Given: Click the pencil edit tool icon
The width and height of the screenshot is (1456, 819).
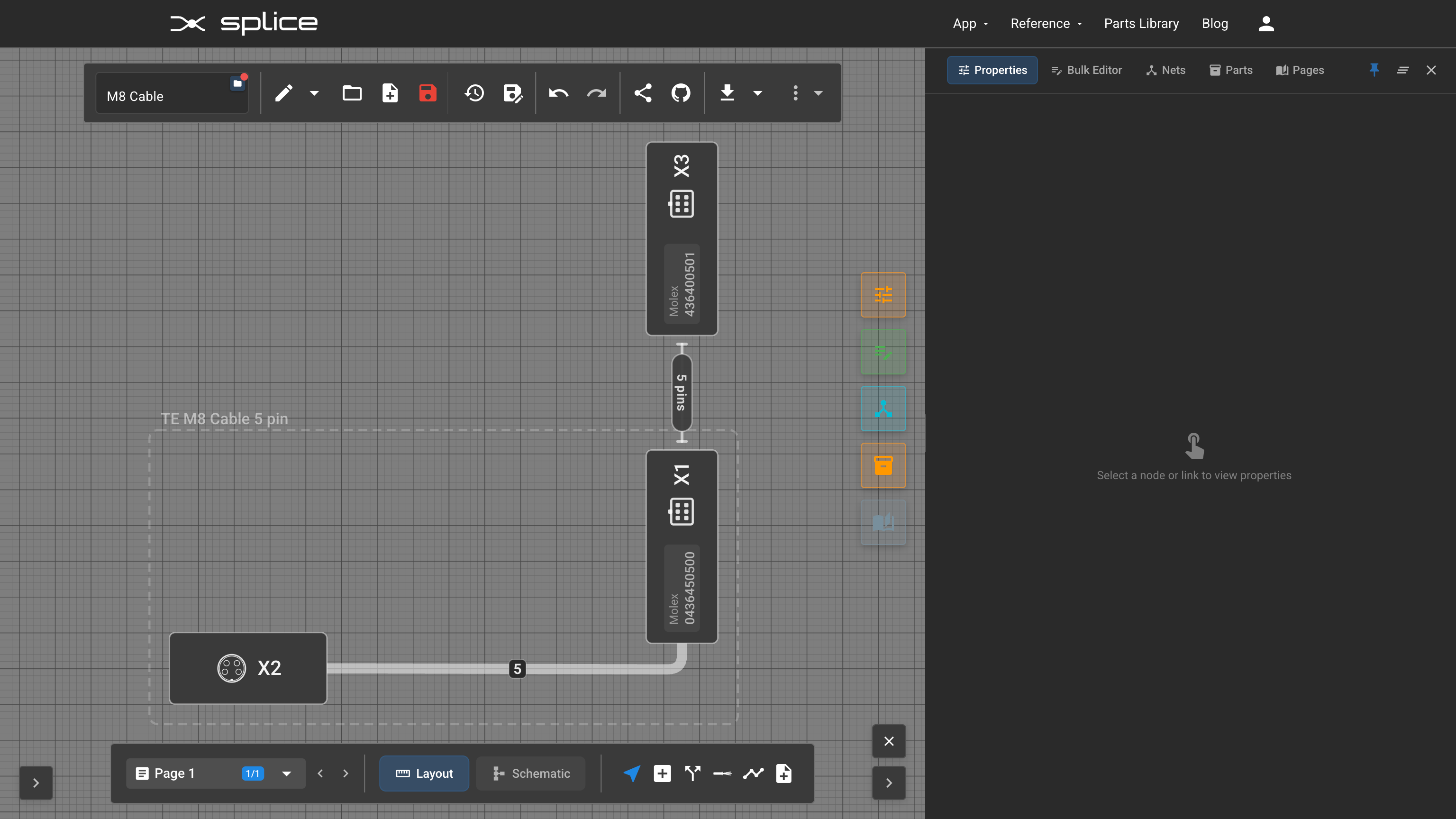Looking at the screenshot, I should [x=284, y=93].
